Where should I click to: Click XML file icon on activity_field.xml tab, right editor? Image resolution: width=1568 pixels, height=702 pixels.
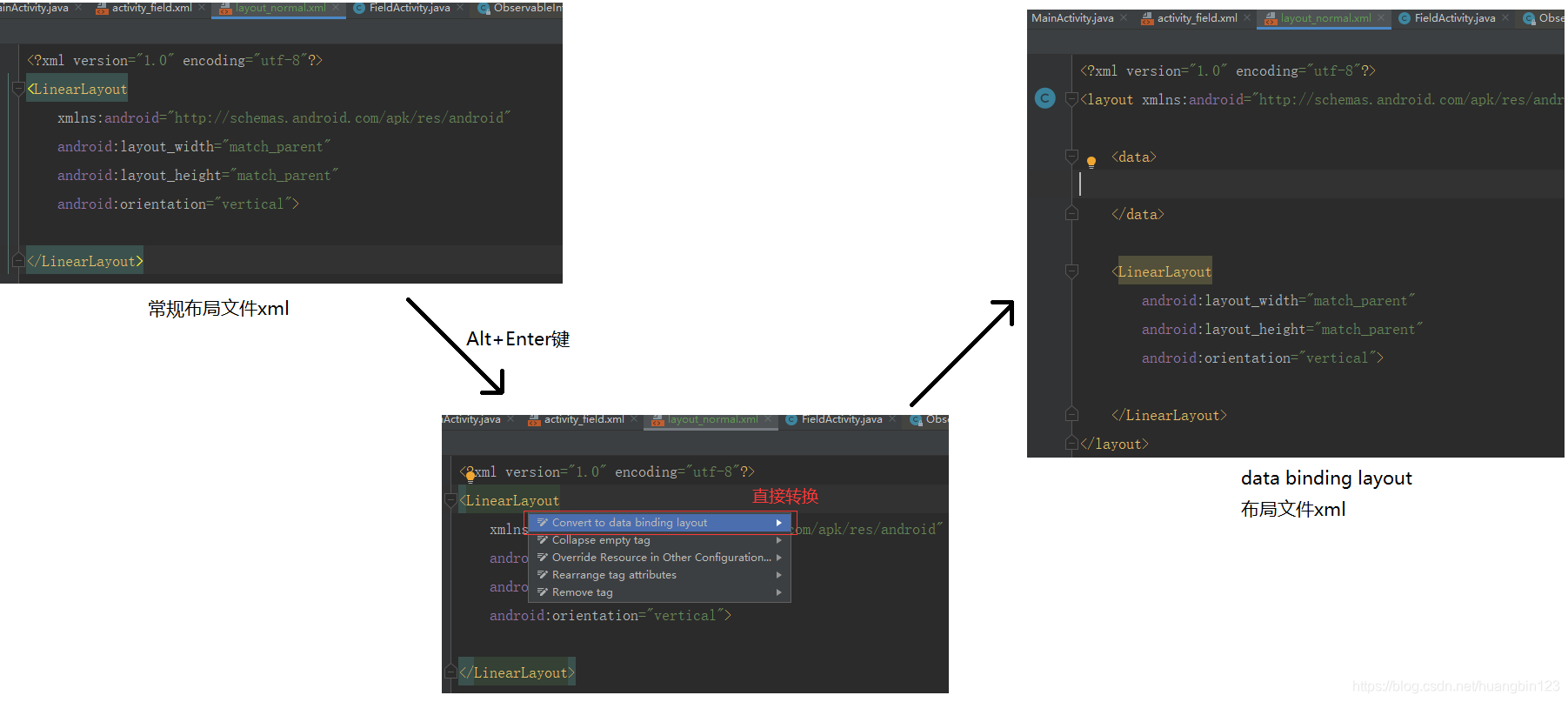point(1147,18)
